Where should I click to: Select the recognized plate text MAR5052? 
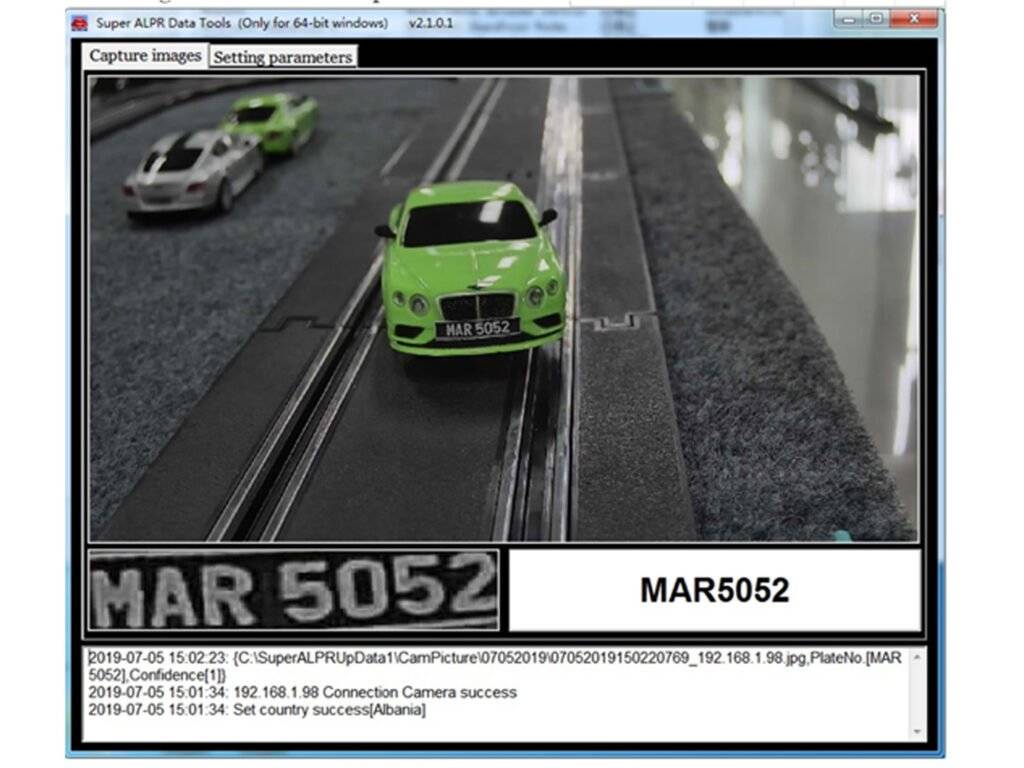click(714, 590)
